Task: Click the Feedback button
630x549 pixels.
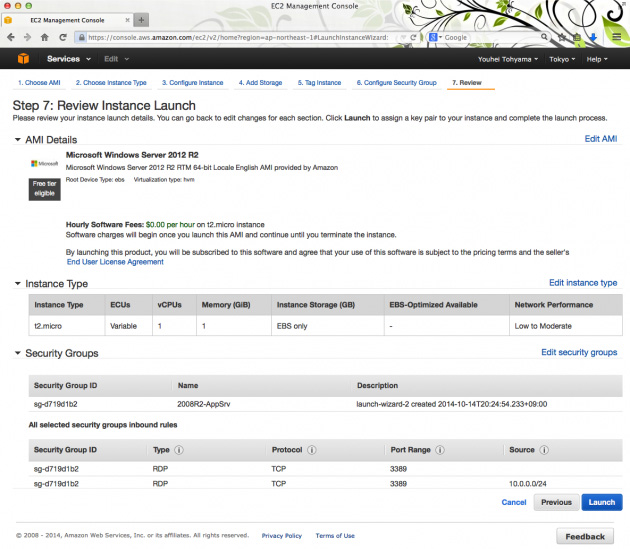Action: click(585, 537)
